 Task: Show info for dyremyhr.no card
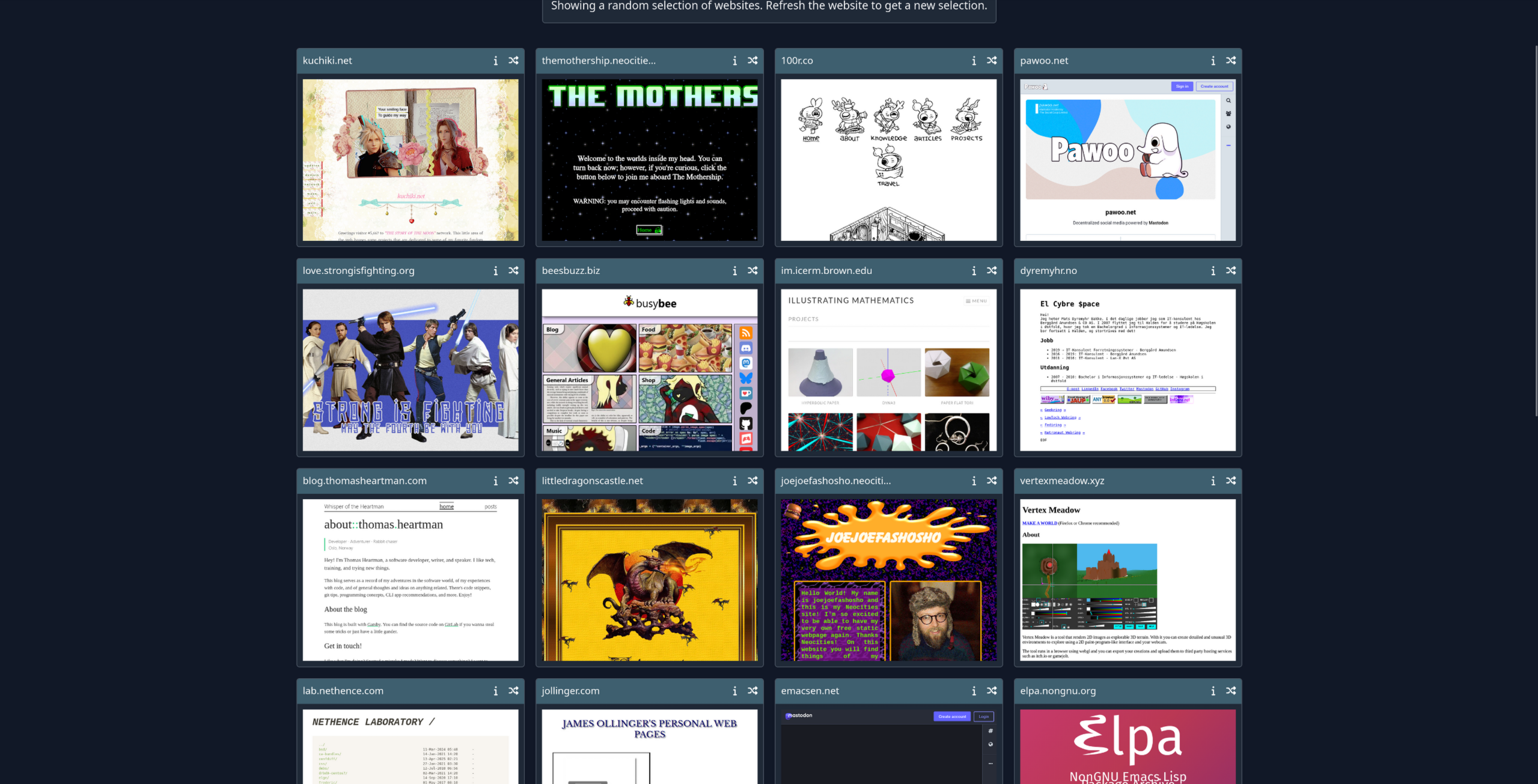click(1213, 271)
